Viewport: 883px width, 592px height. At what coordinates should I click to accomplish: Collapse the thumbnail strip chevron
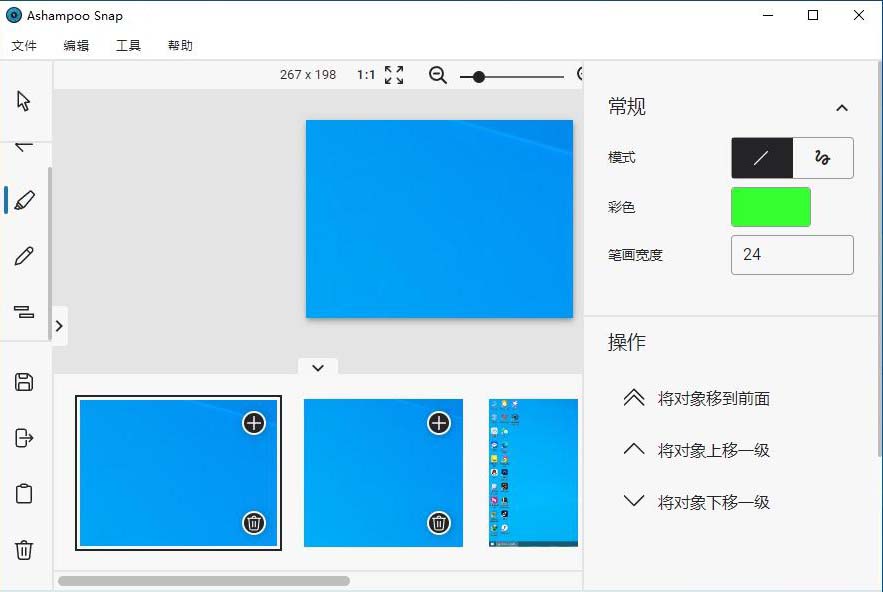point(318,368)
